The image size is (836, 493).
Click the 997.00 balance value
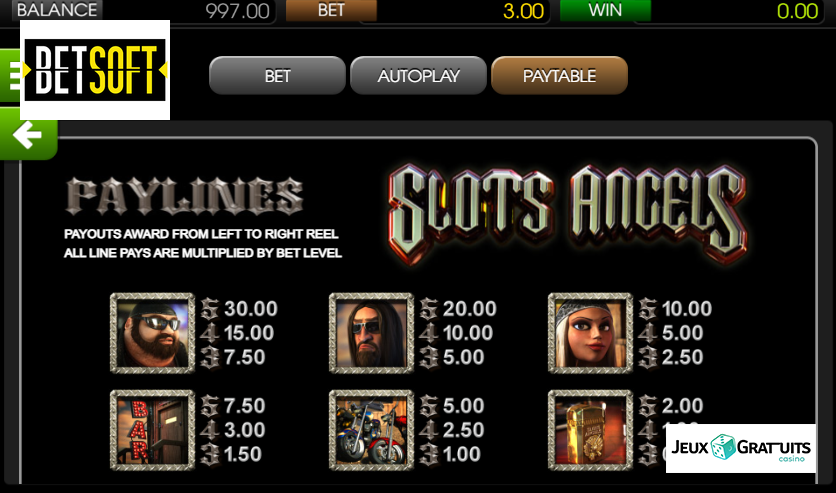tap(238, 11)
